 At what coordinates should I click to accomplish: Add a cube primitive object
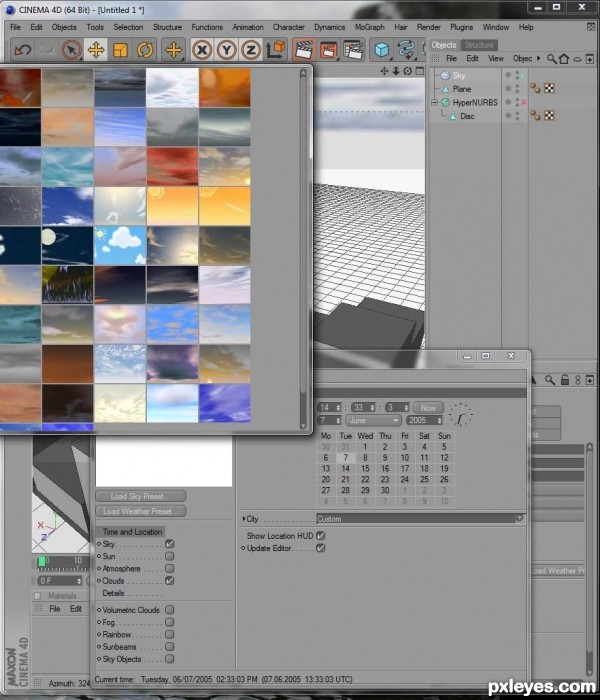coord(382,50)
